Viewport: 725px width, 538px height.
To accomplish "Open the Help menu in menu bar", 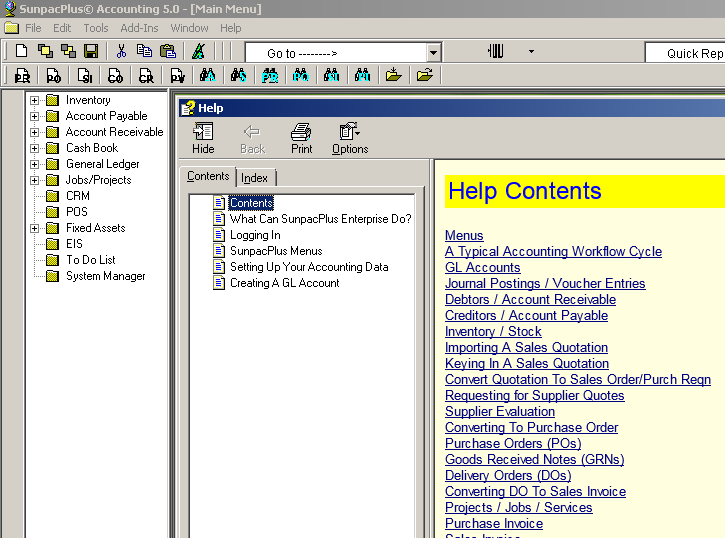I will coord(230,28).
